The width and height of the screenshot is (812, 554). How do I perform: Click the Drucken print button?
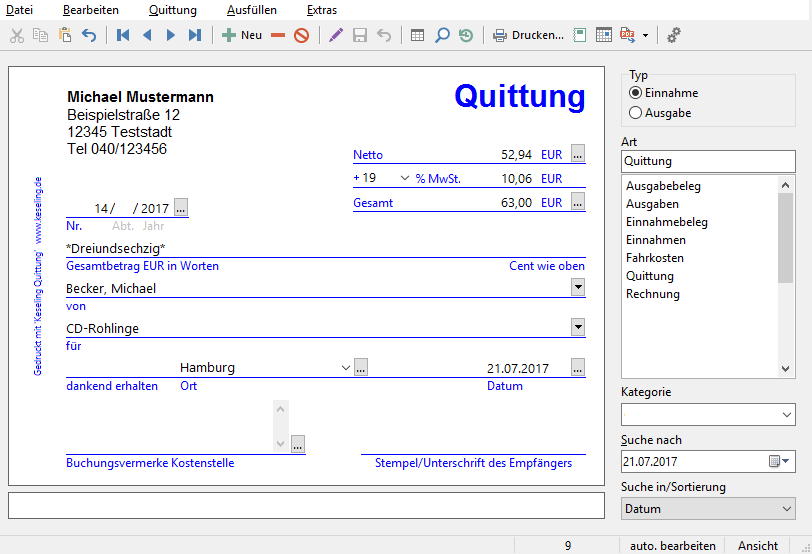528,35
